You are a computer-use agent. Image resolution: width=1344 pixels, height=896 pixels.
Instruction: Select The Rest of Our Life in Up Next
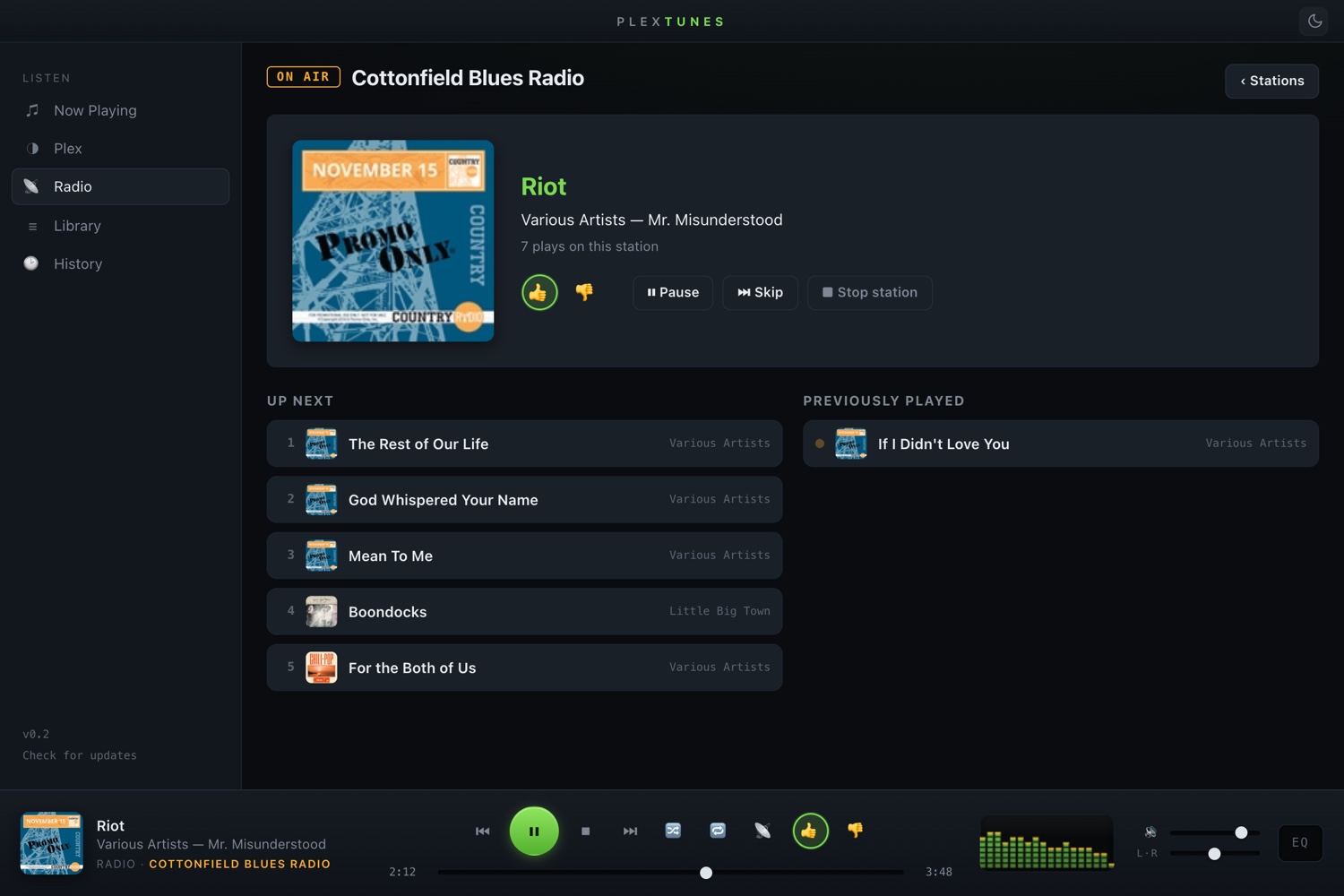524,444
